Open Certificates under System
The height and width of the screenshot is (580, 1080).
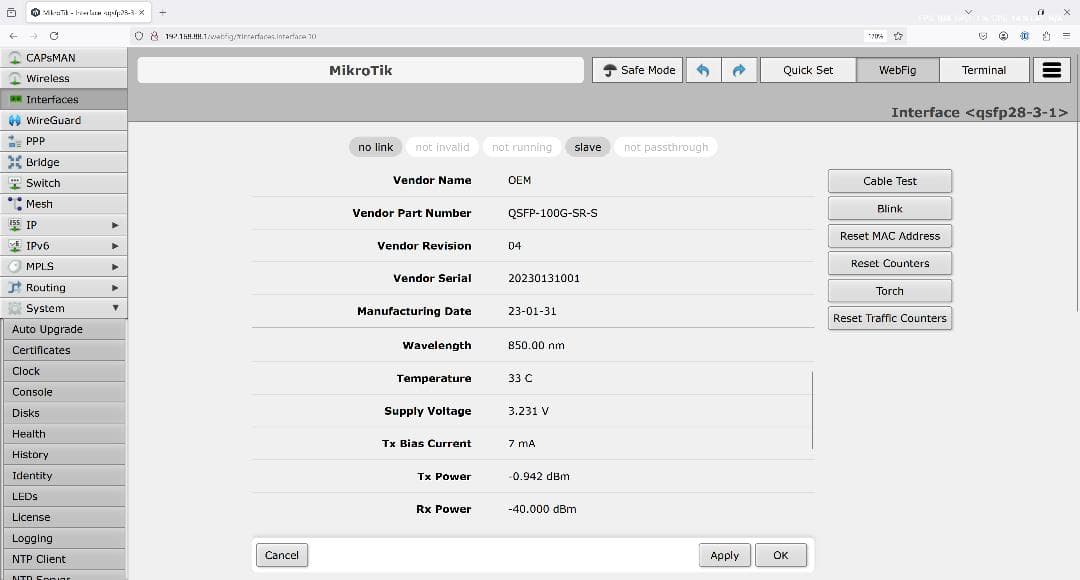tap(65, 350)
